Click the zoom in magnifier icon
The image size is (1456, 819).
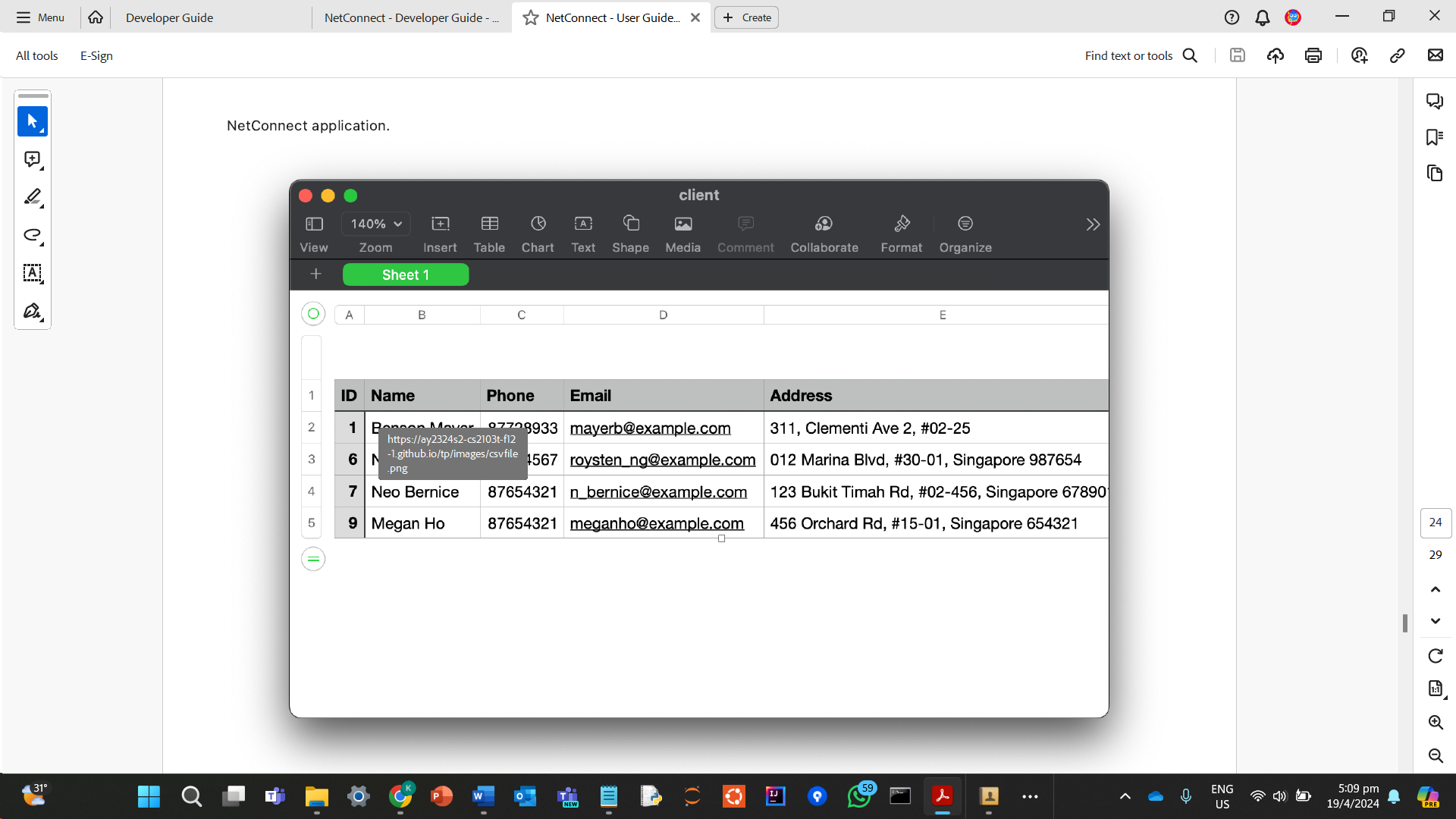pyautogui.click(x=1435, y=723)
